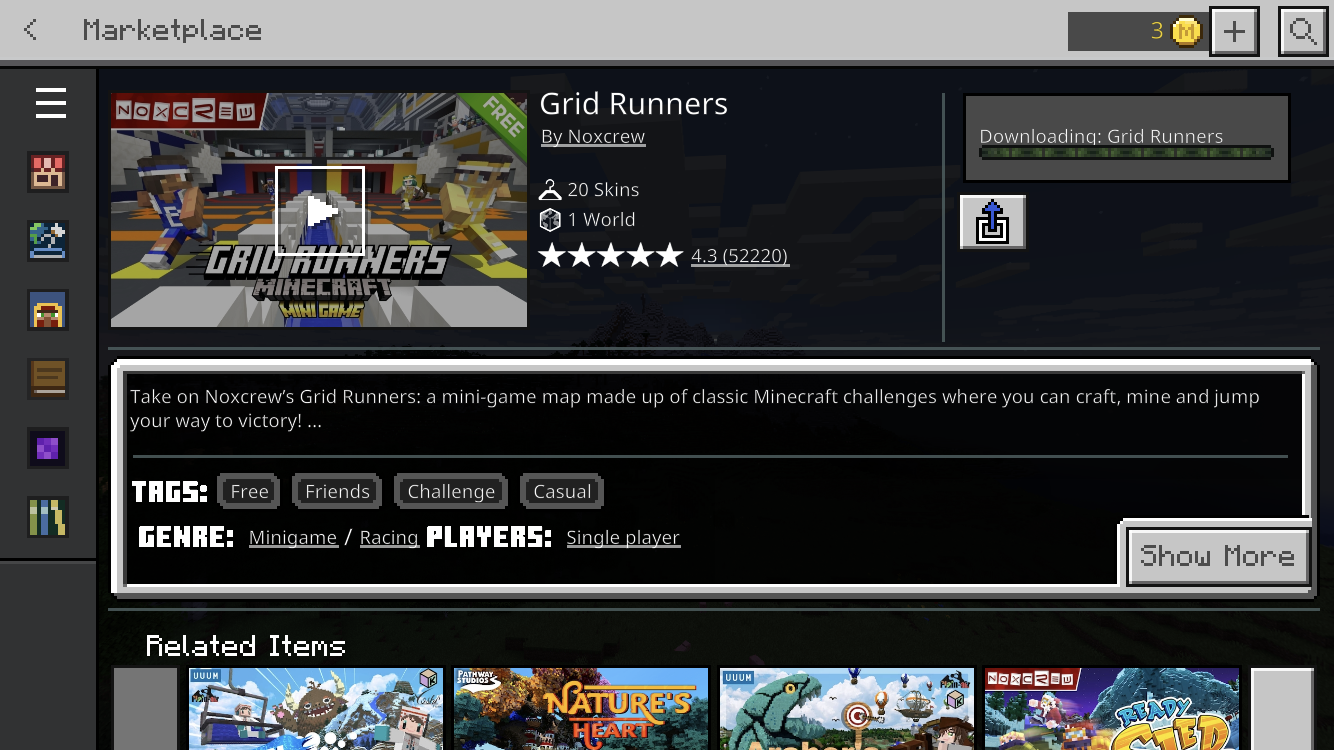Select the Challenge tag
The width and height of the screenshot is (1334, 750).
pyautogui.click(x=451, y=491)
